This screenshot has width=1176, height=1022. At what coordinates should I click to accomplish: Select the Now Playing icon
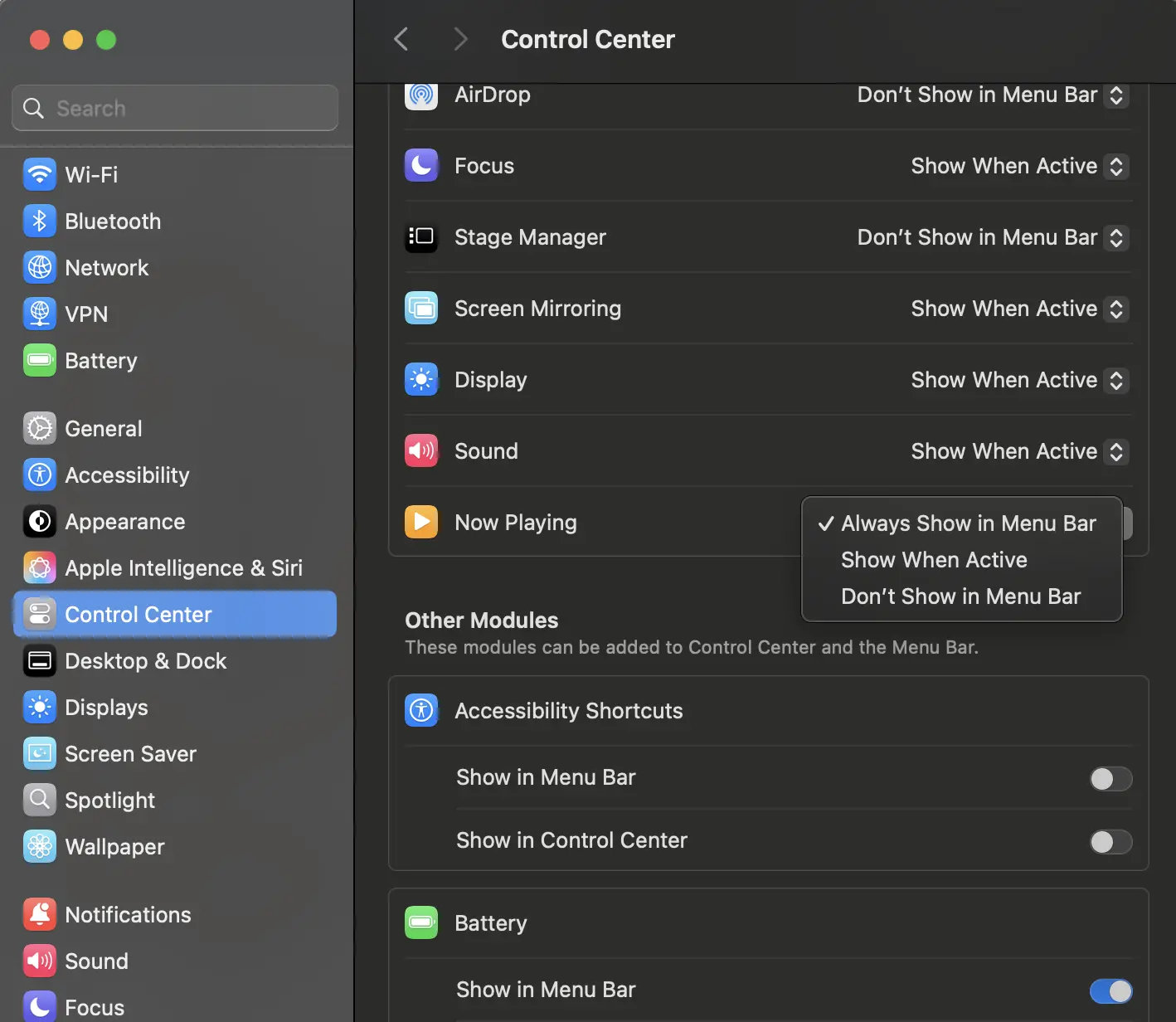click(x=421, y=522)
